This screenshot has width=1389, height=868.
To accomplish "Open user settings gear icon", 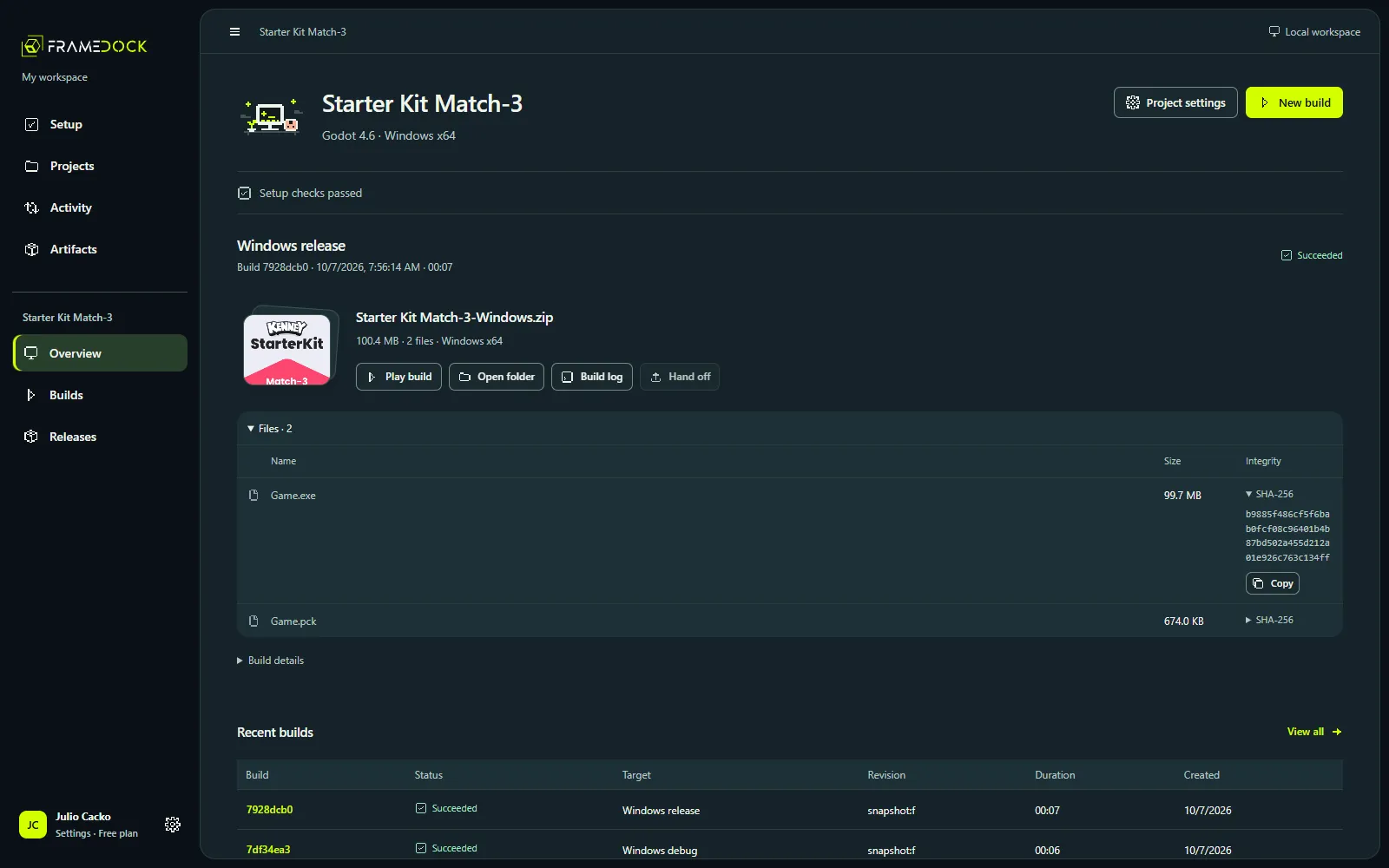I will click(173, 825).
